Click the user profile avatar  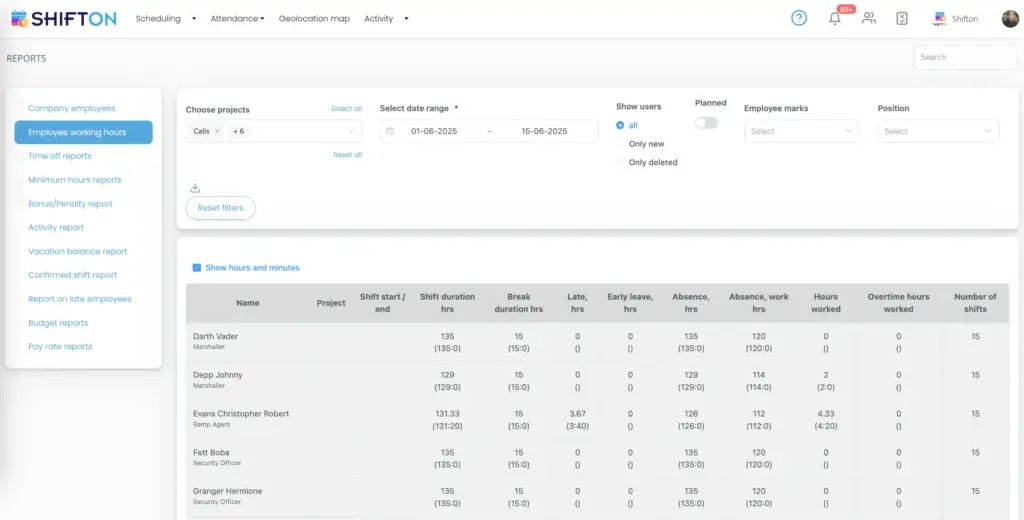coord(1010,18)
